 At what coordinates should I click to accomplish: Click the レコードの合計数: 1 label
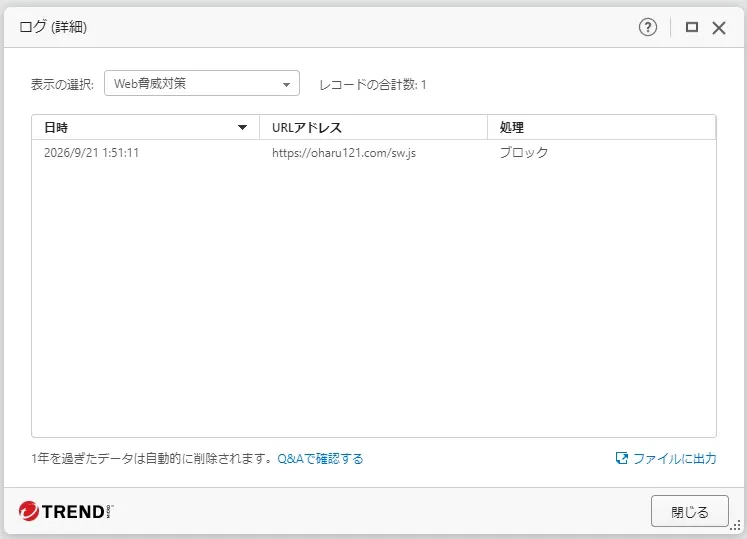(x=373, y=85)
